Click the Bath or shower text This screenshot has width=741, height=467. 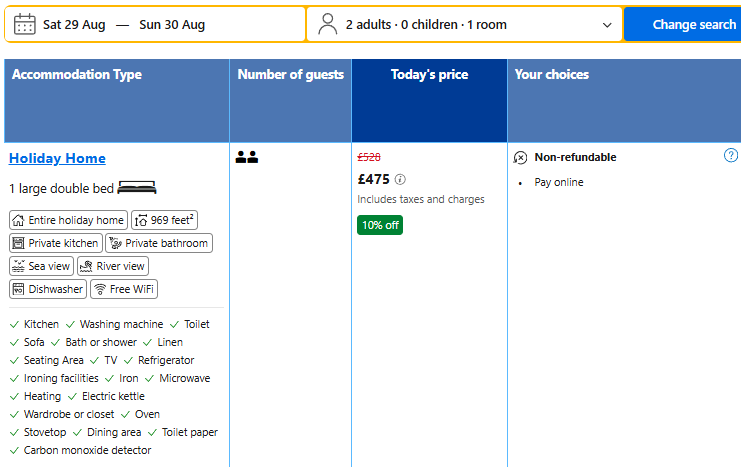pos(101,342)
